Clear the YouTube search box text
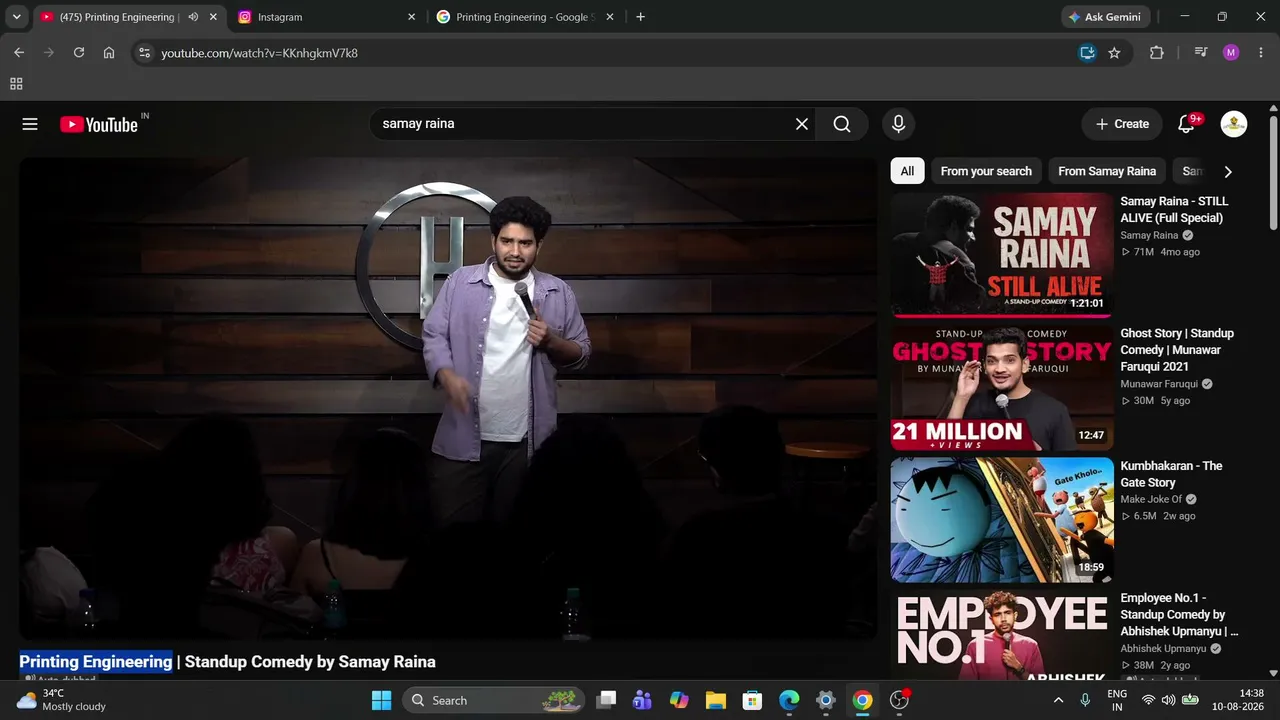The height and width of the screenshot is (720, 1280). [801, 124]
